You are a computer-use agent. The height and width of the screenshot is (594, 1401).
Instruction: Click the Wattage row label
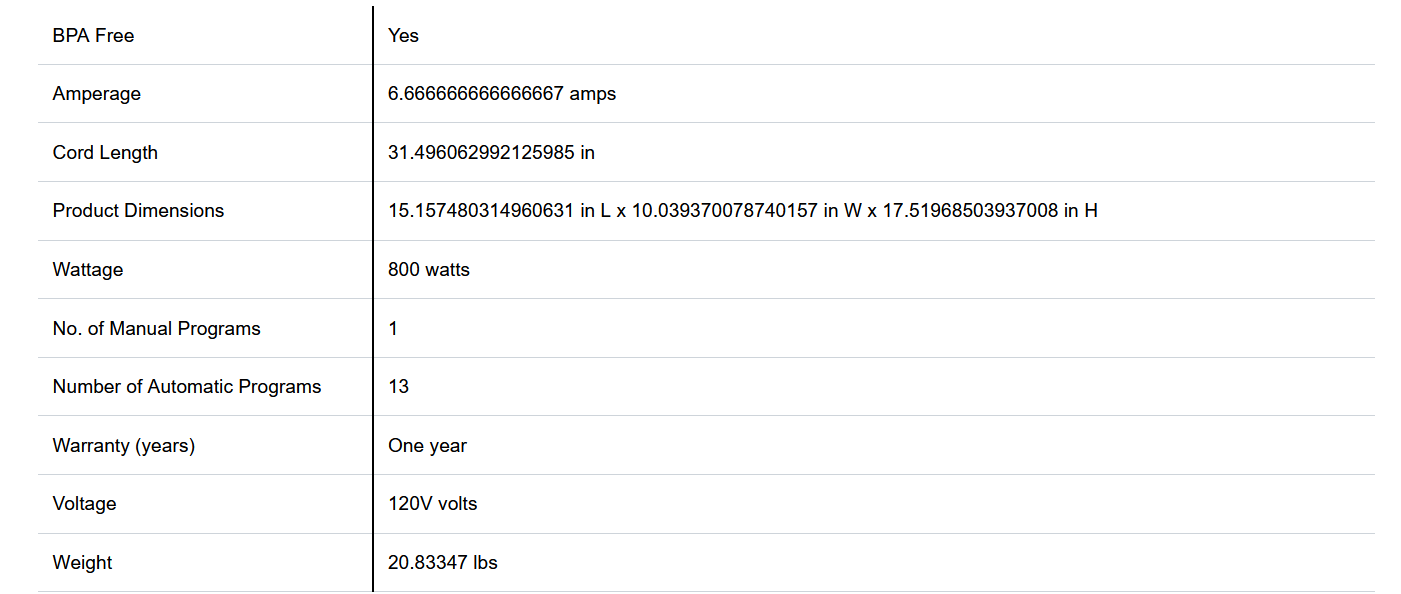[x=88, y=270]
